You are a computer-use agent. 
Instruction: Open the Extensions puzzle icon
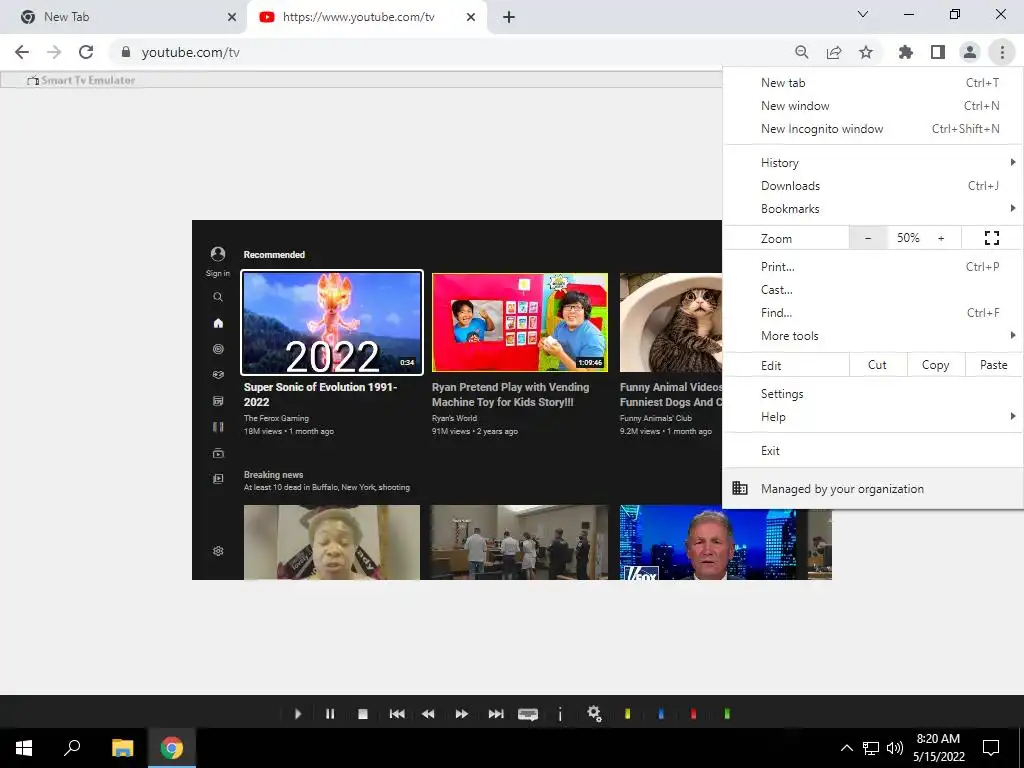tap(906, 52)
